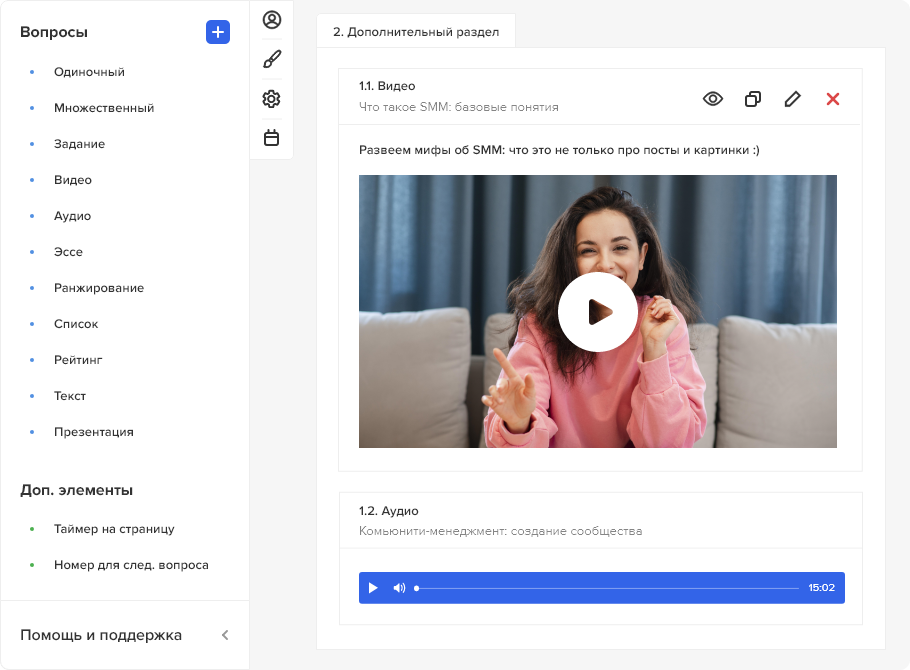
Task: Choose the Список question type
Action: pos(76,324)
